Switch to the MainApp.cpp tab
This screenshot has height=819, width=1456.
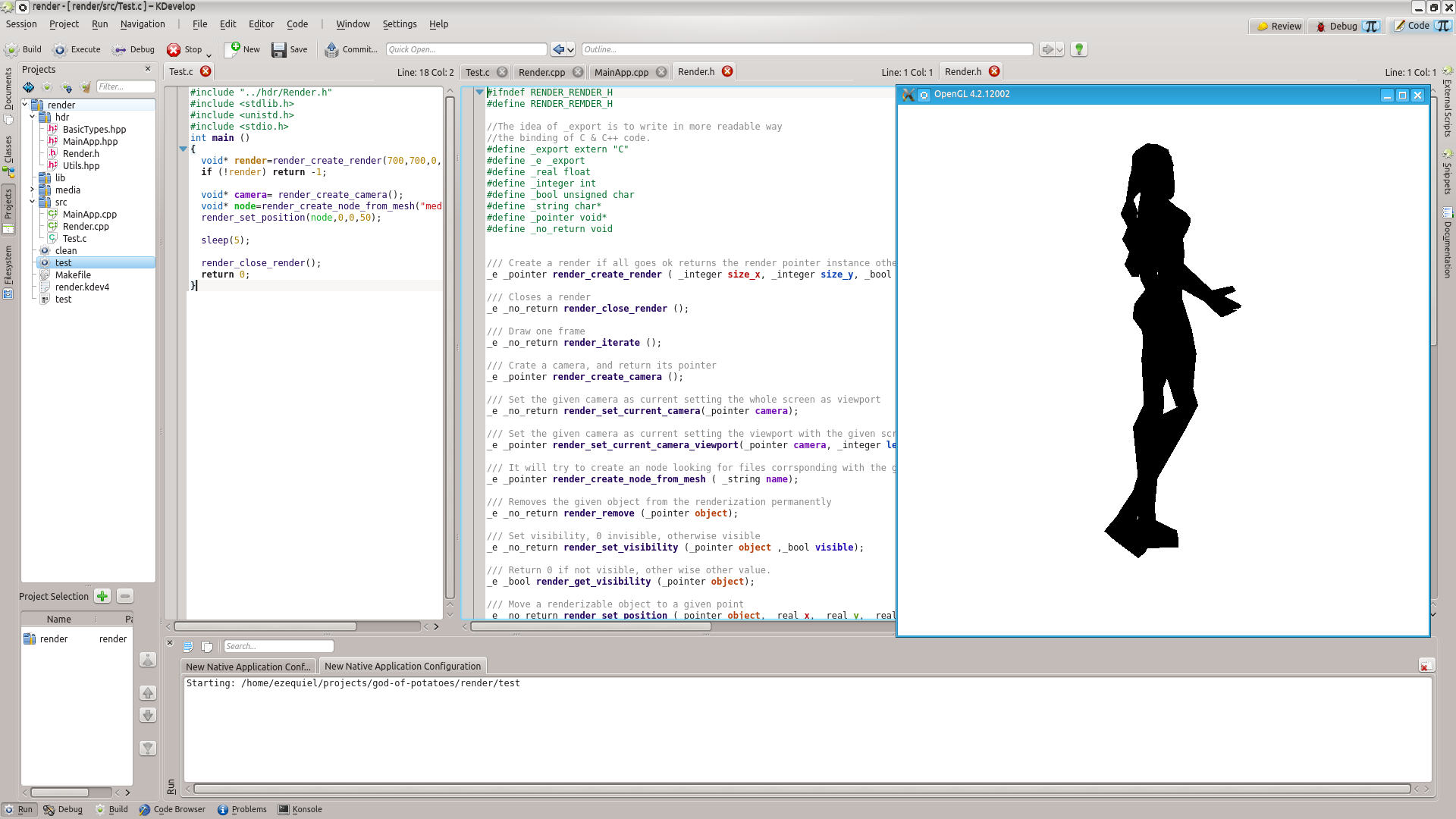tap(621, 72)
